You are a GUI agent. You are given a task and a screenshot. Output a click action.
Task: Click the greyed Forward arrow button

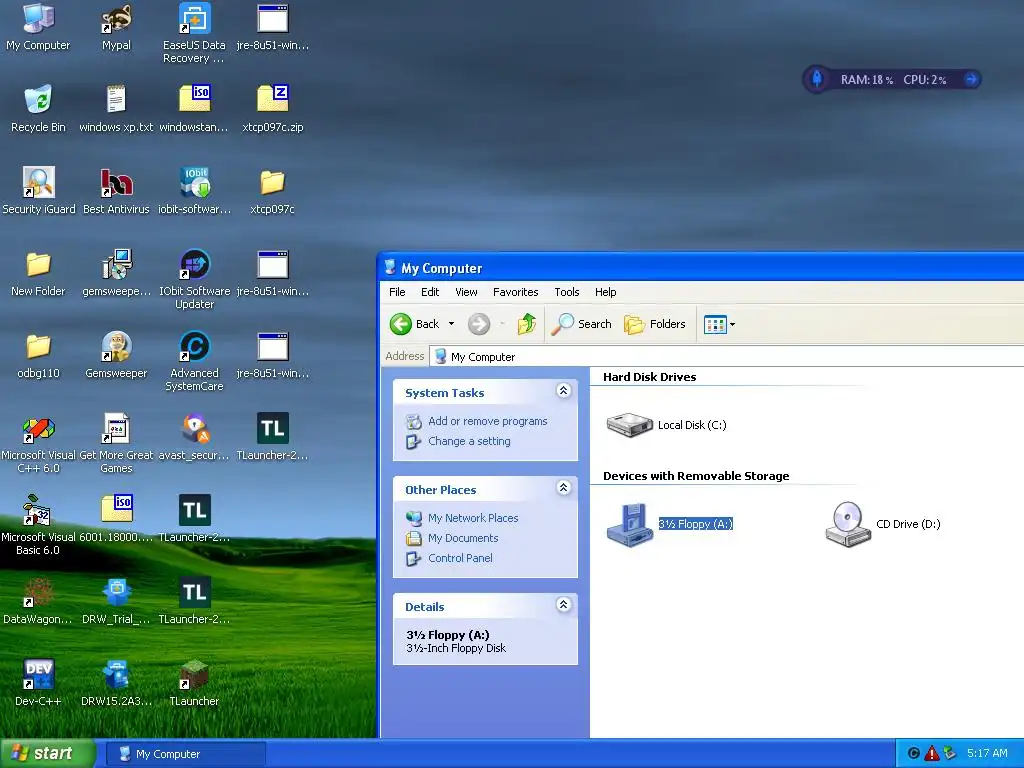pyautogui.click(x=479, y=324)
